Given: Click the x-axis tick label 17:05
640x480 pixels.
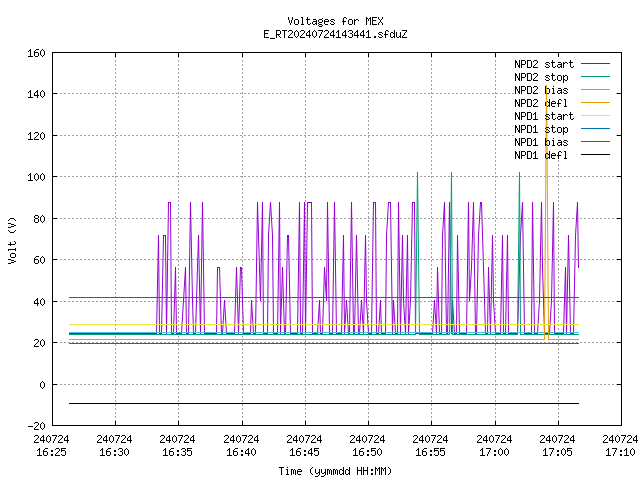Looking at the screenshot, I should [558, 452].
